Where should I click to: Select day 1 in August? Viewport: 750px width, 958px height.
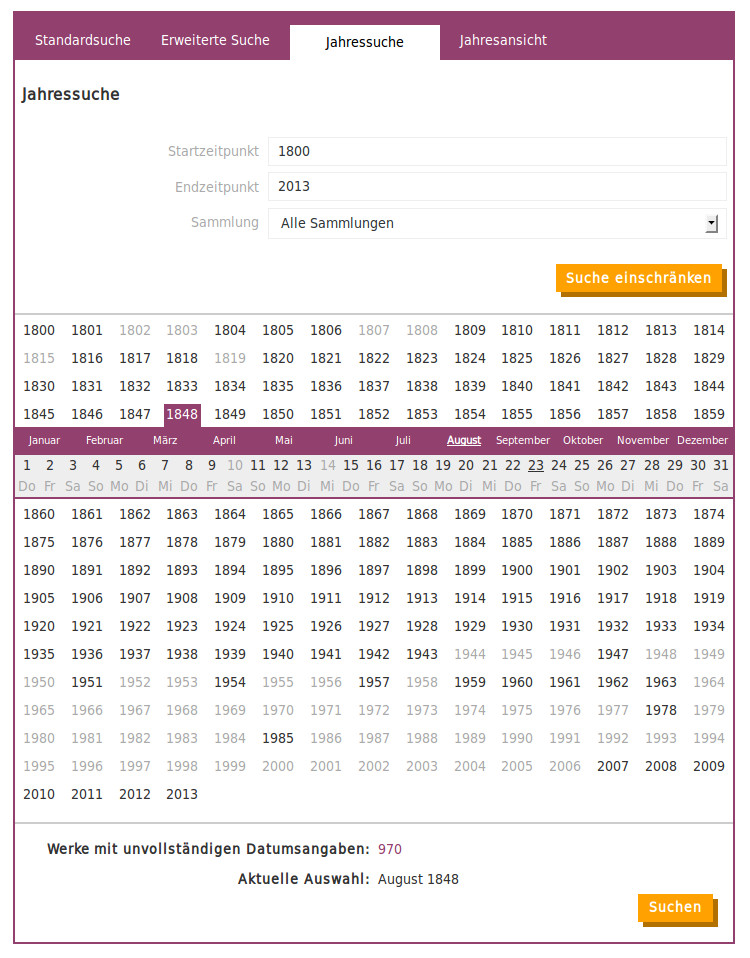tap(27, 466)
